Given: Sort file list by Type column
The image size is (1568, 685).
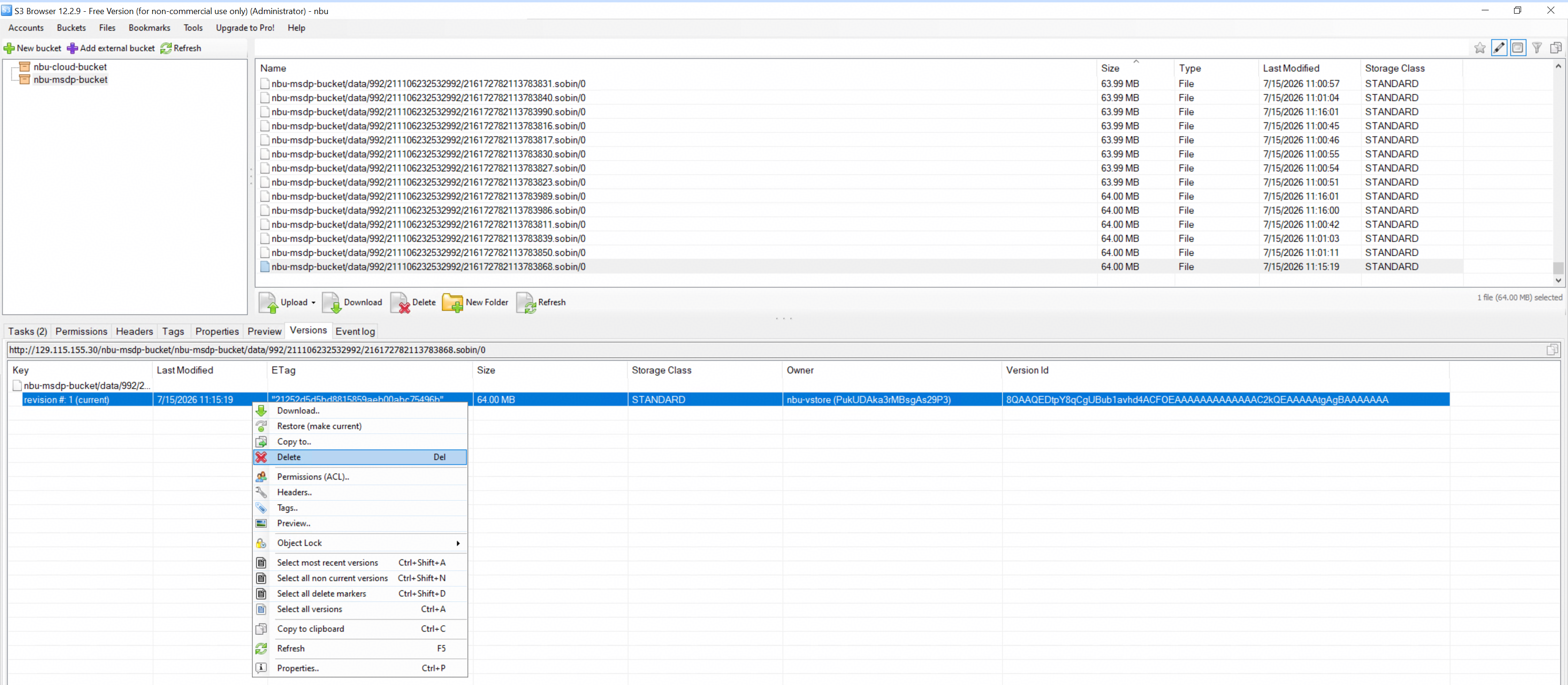Looking at the screenshot, I should click(x=1216, y=68).
